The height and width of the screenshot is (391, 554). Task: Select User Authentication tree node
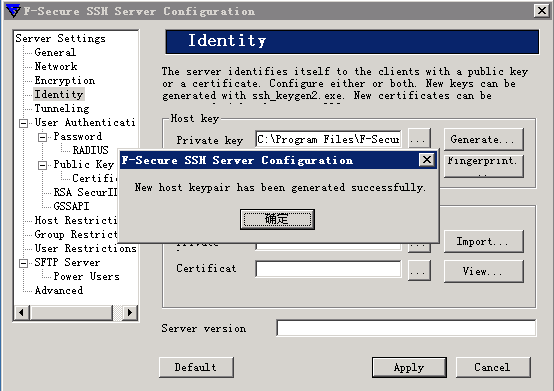coord(84,123)
